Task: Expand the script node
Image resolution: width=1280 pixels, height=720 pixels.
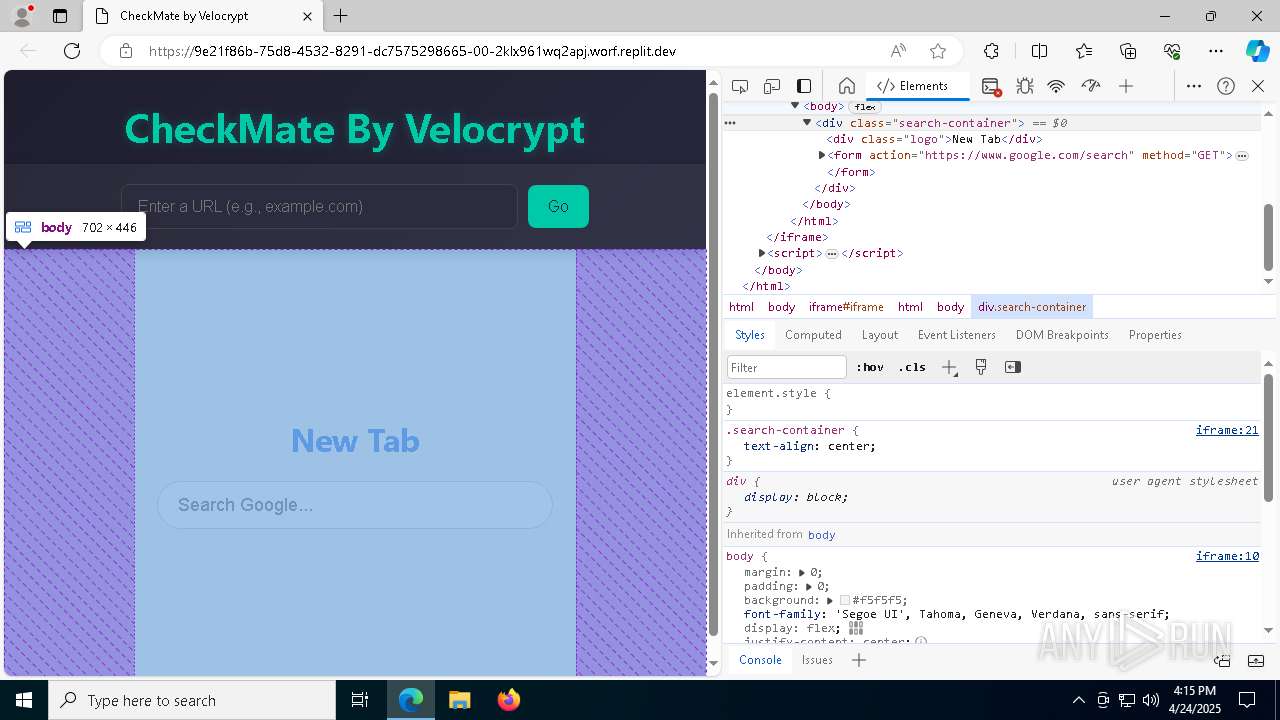Action: pyautogui.click(x=762, y=253)
